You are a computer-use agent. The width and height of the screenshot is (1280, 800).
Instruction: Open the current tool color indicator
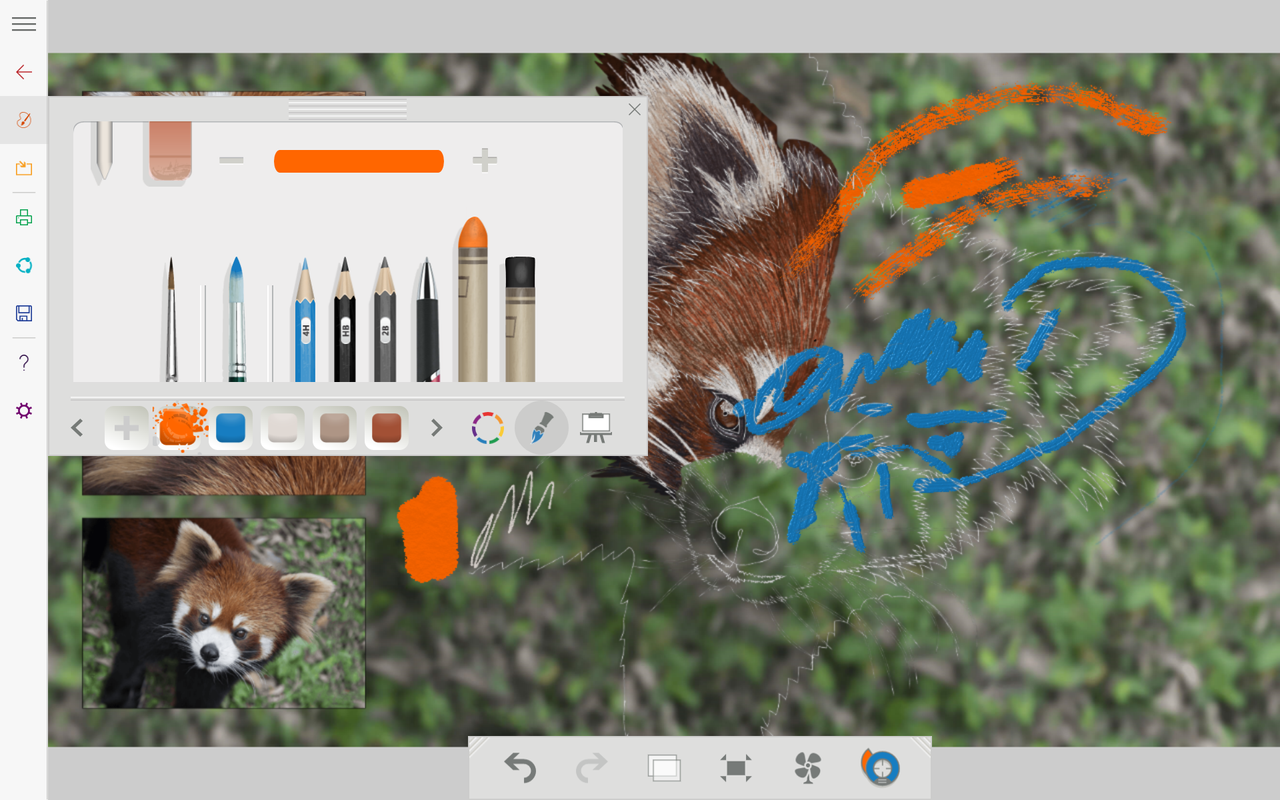881,767
